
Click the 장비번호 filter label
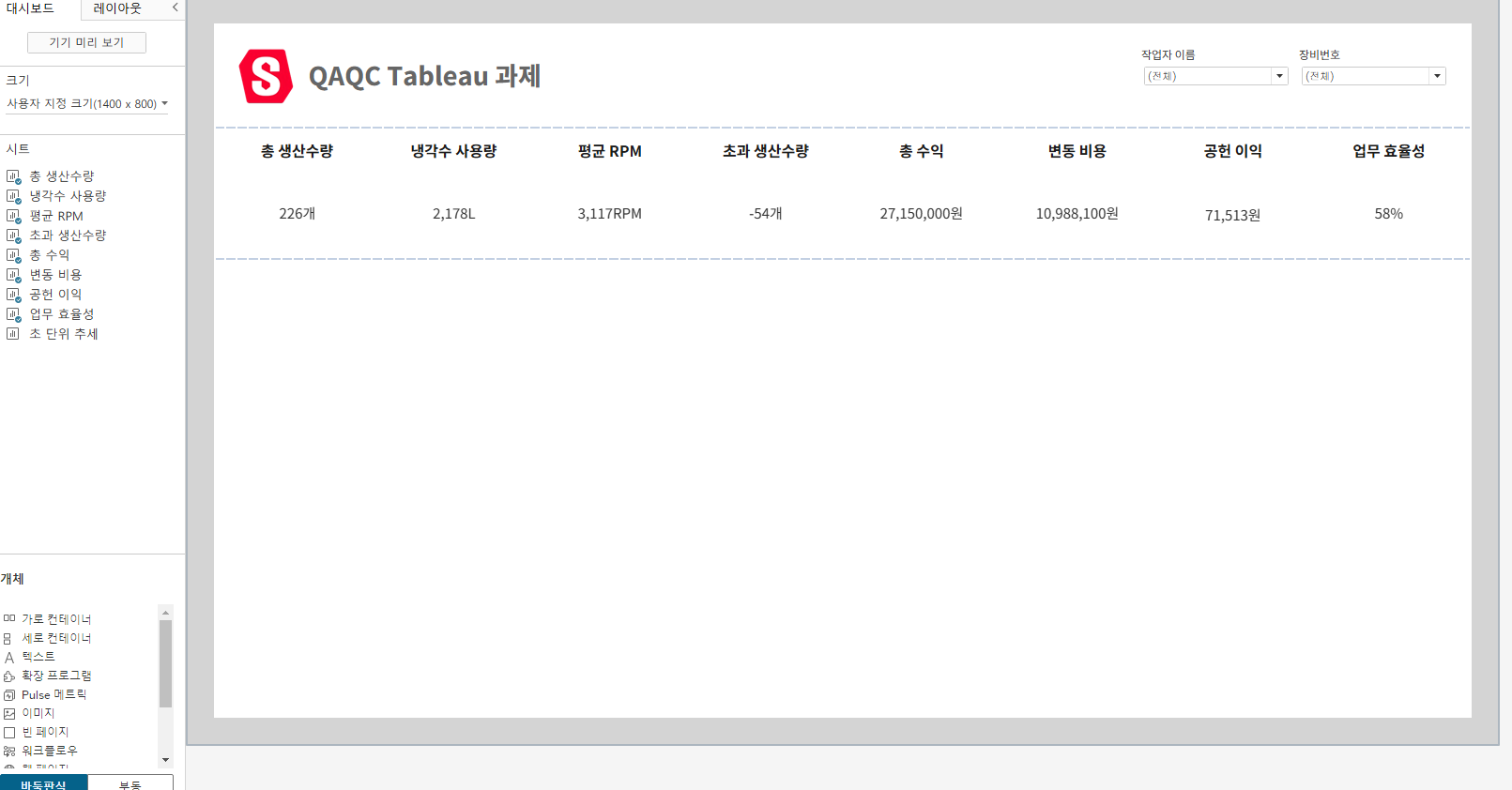[1320, 54]
